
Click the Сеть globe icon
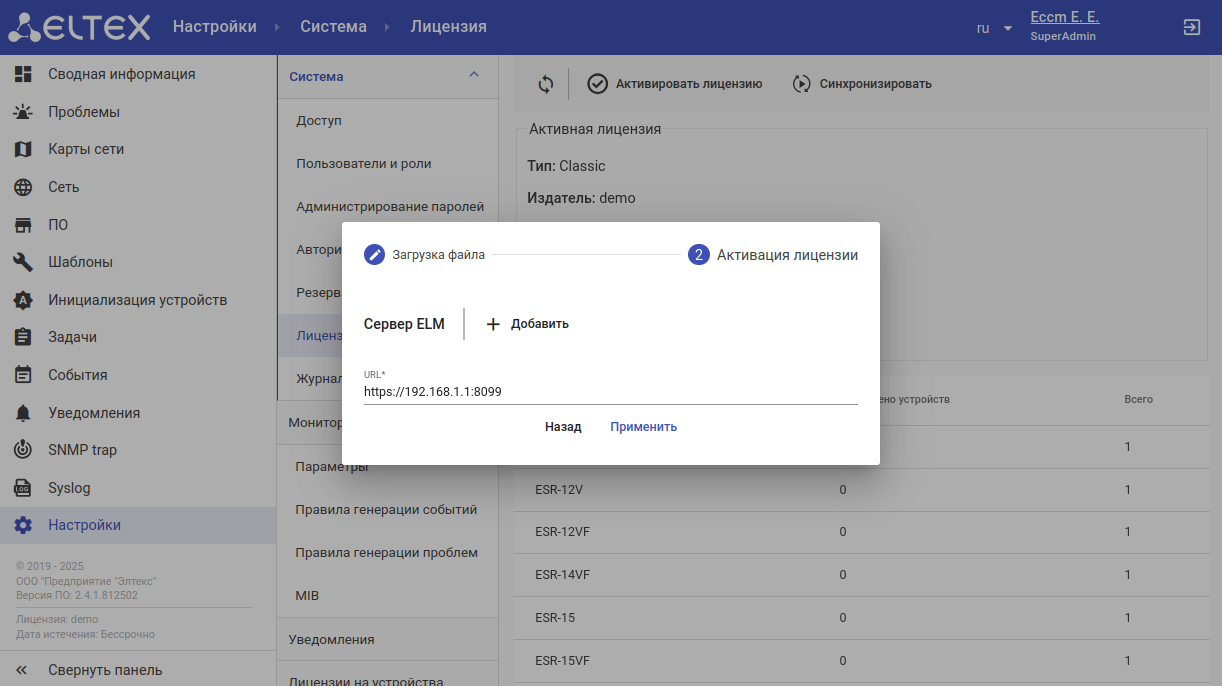[23, 187]
